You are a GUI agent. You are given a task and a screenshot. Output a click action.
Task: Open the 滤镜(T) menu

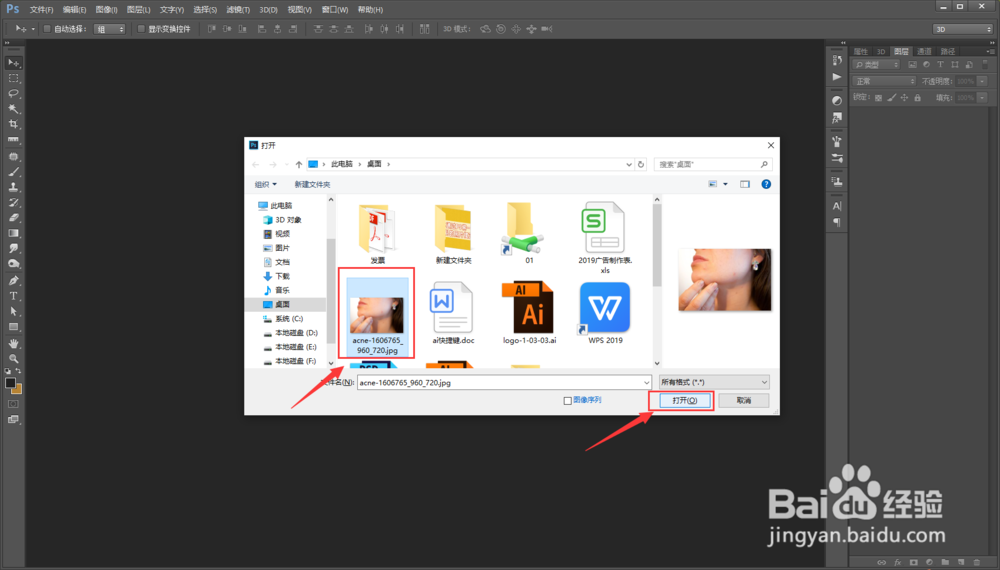tap(238, 10)
